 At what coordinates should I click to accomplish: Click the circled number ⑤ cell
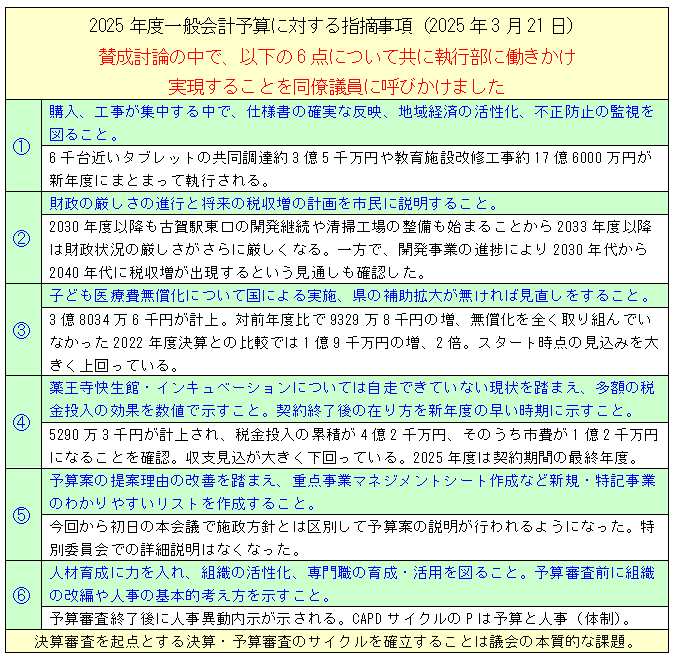[23, 515]
